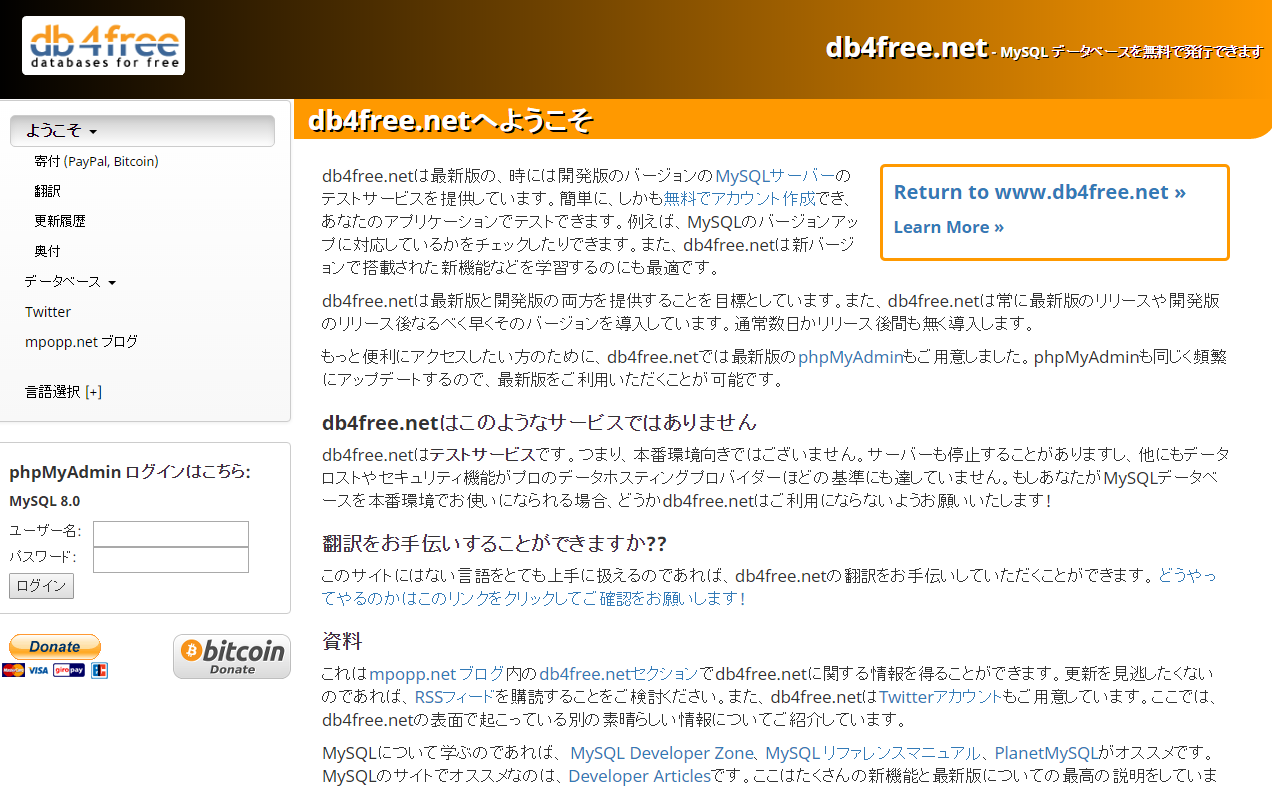The height and width of the screenshot is (791, 1272).
Task: Select the VISA payment icon
Action: pyautogui.click(x=38, y=670)
